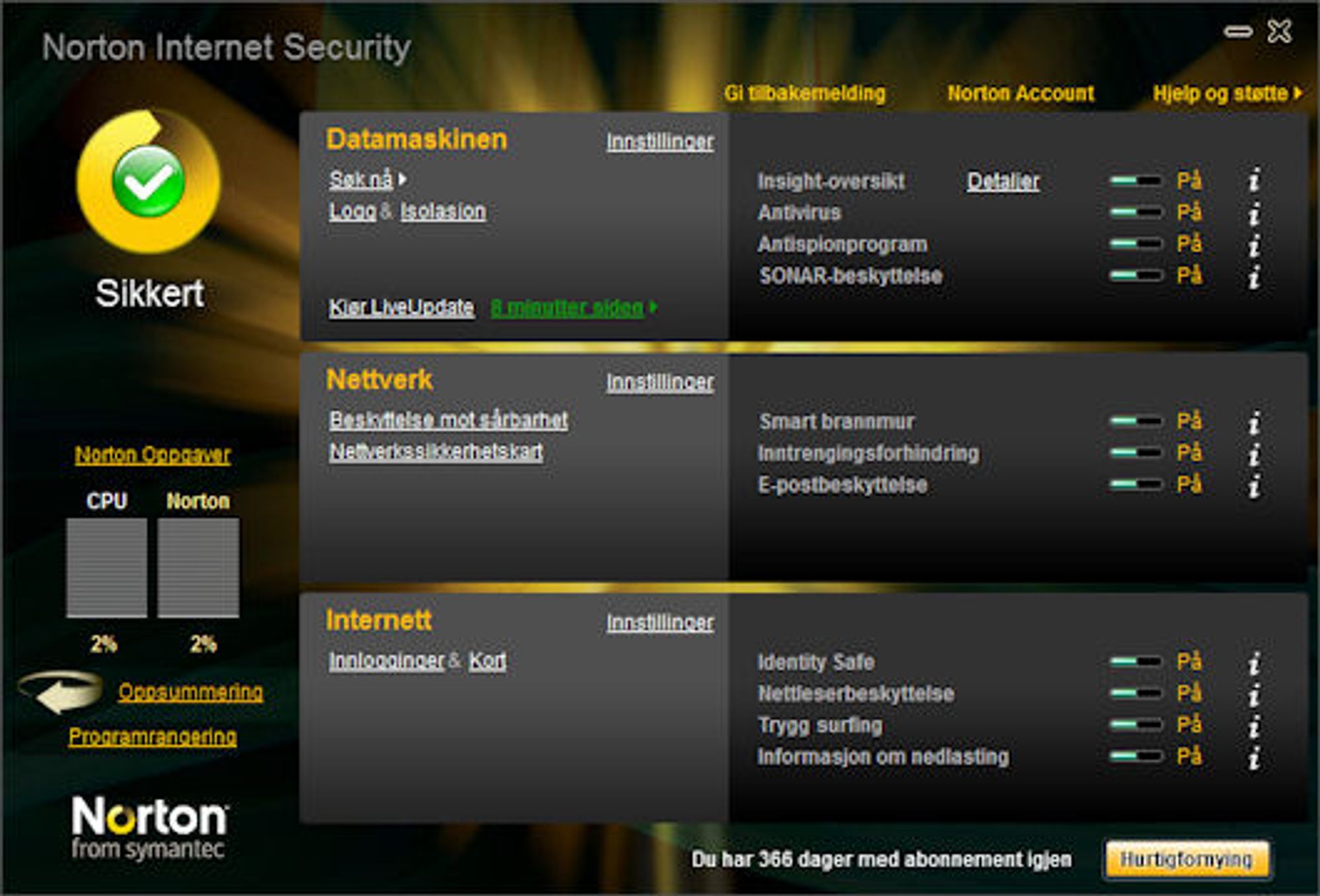Open Datamaskinen Innstillinger

click(660, 141)
